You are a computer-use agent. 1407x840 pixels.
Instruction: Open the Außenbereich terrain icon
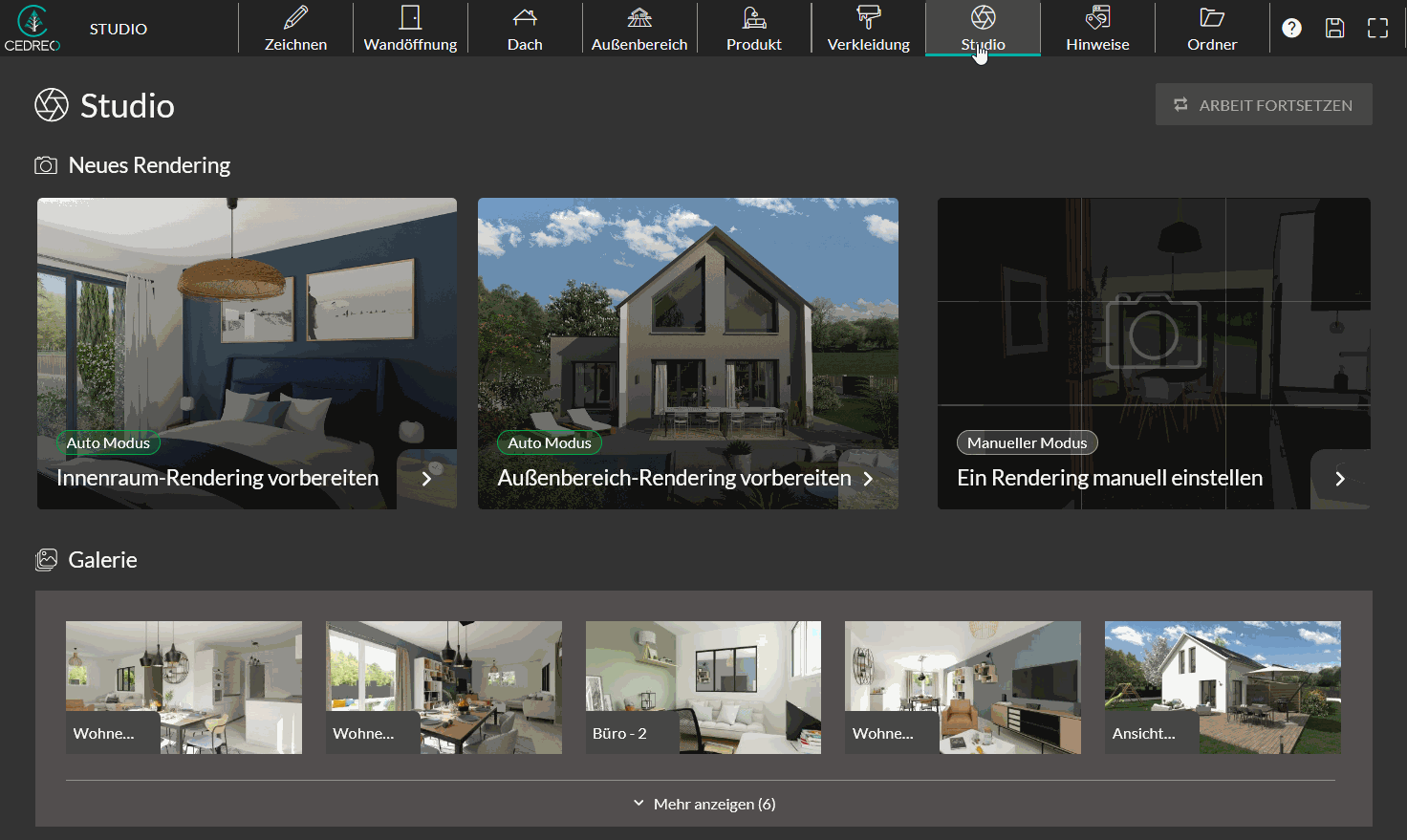pos(639,17)
